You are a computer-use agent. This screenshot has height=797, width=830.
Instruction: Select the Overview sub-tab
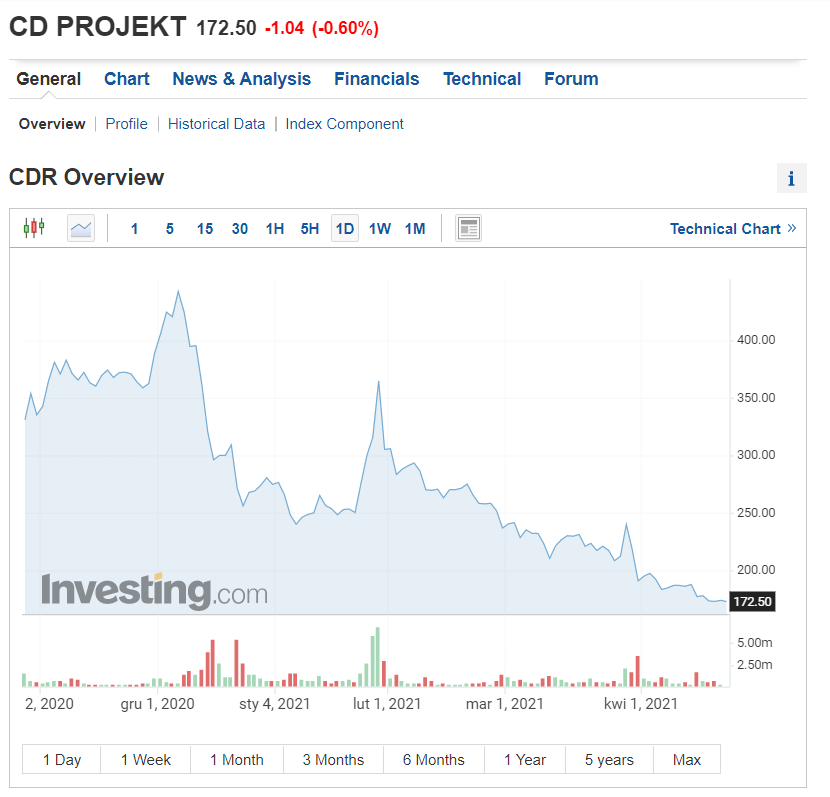pyautogui.click(x=52, y=124)
